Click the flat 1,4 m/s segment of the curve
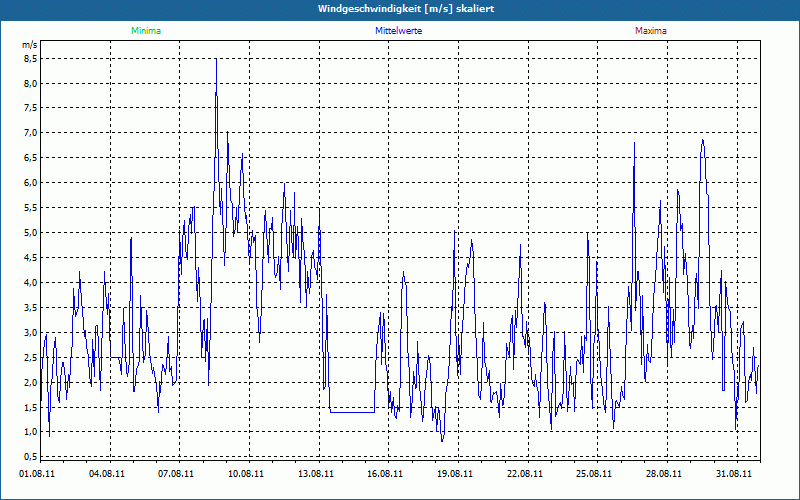800x500 pixels. [x=352, y=412]
